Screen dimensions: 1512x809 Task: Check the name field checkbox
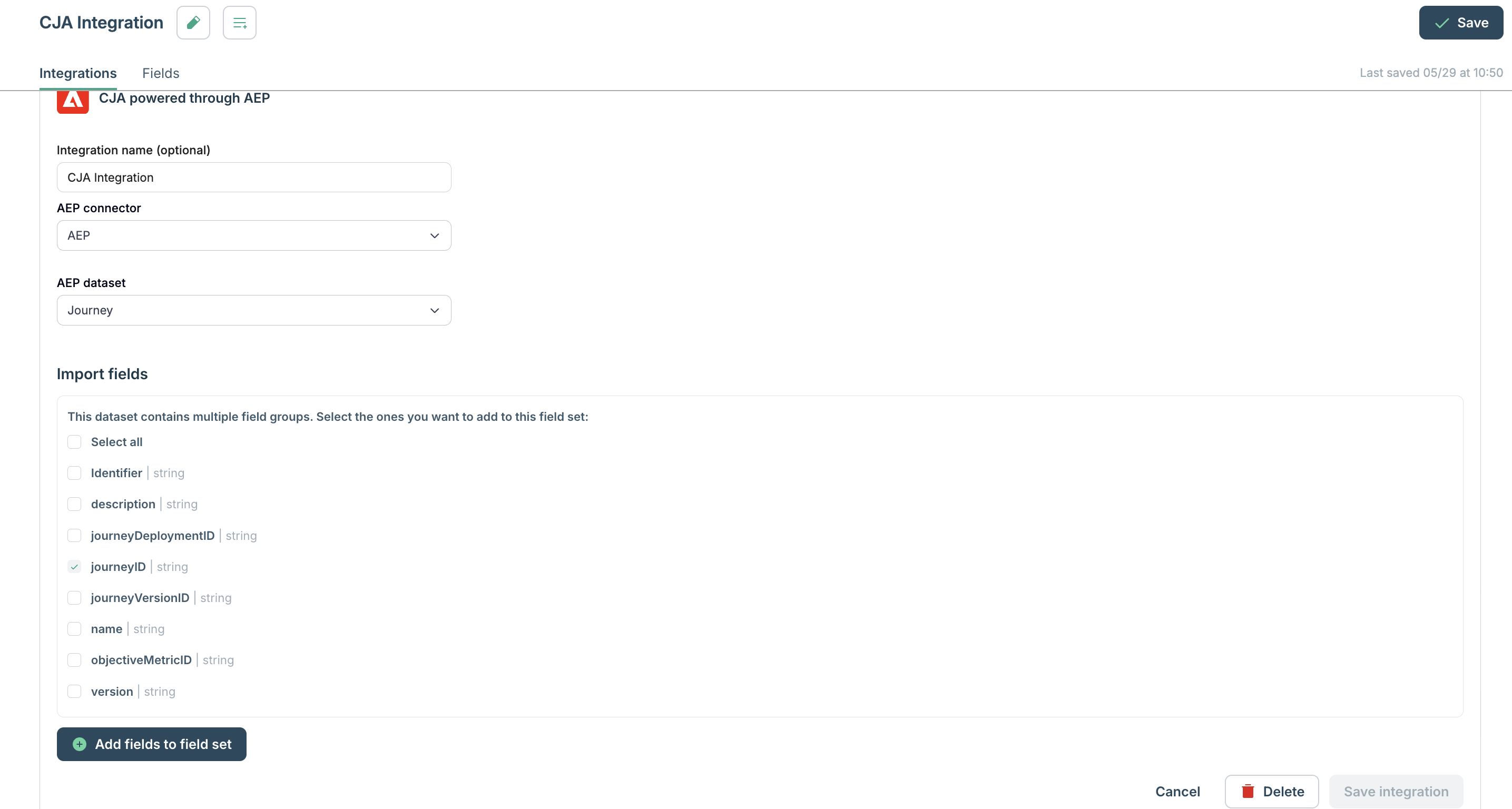click(74, 629)
